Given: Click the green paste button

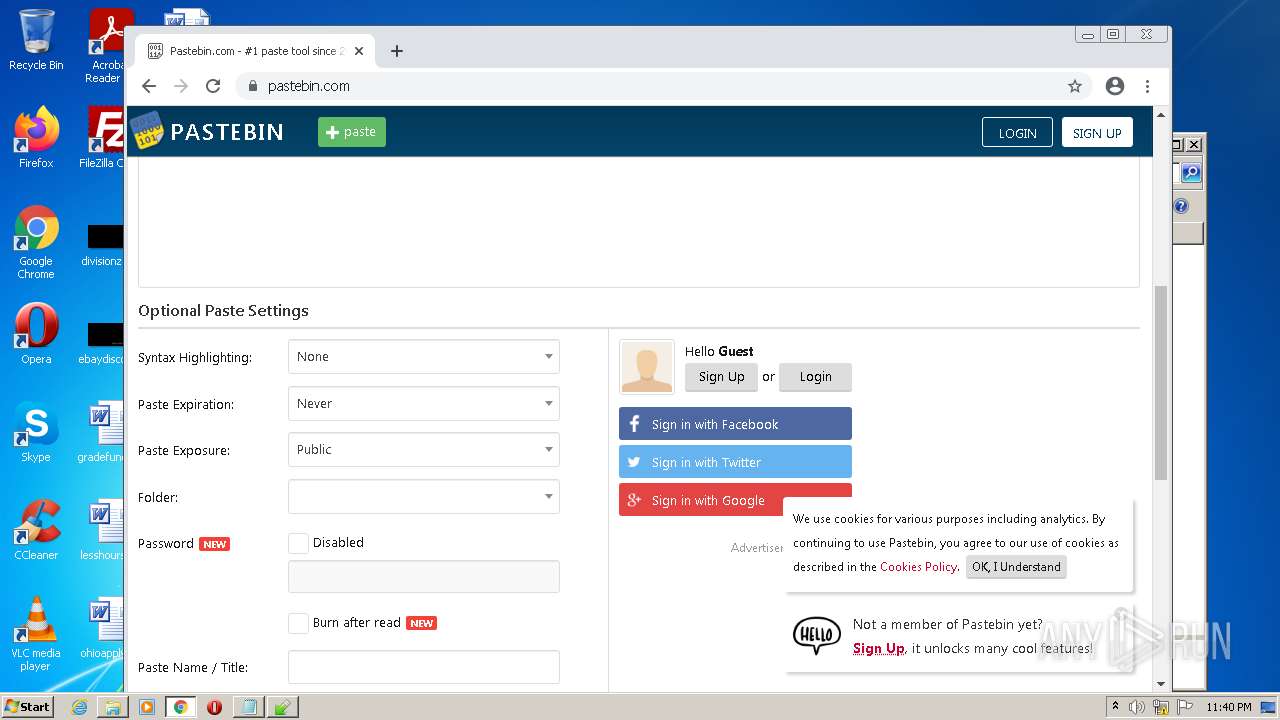Looking at the screenshot, I should pyautogui.click(x=352, y=132).
